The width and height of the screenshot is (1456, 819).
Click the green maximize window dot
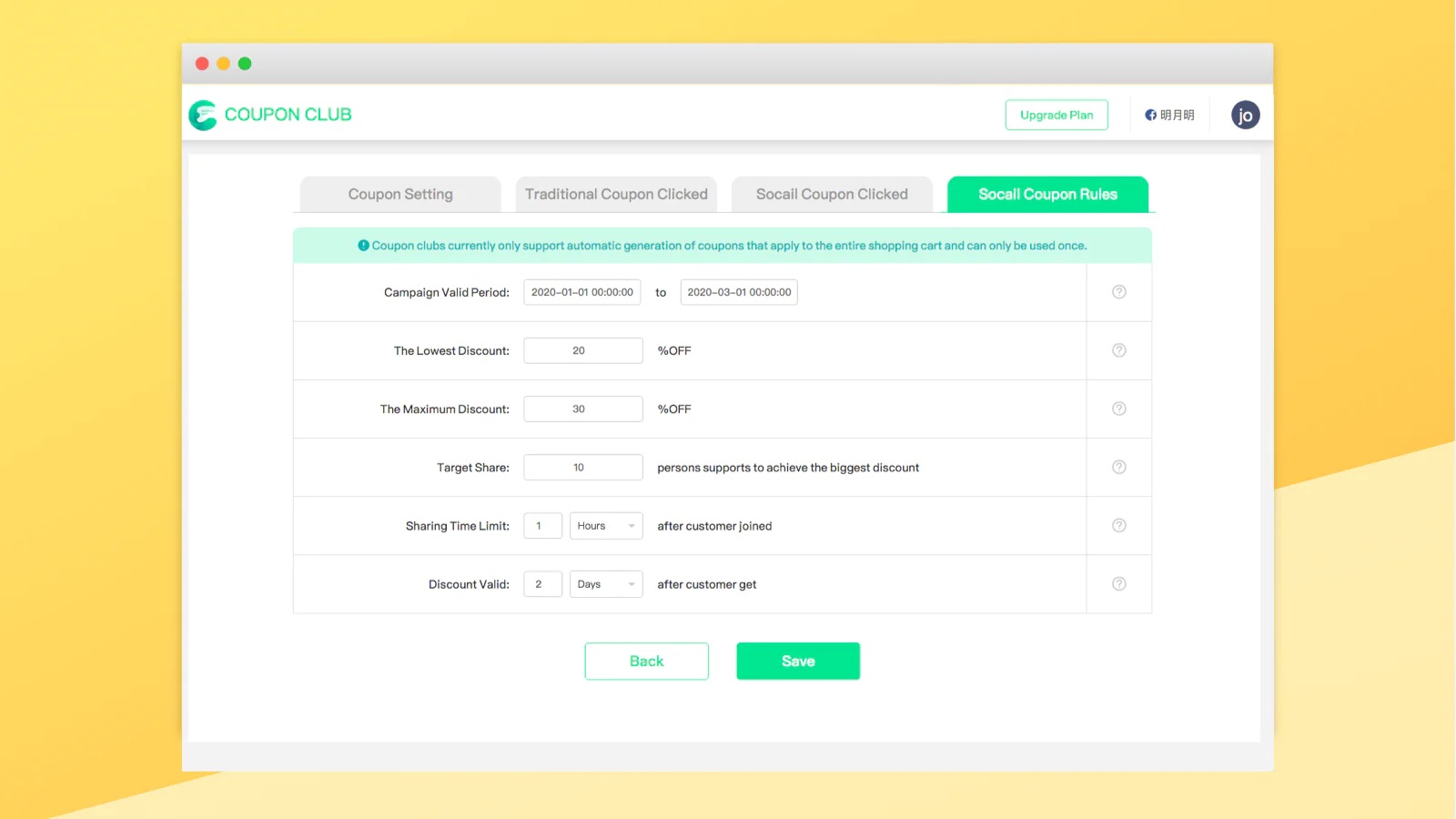coord(245,64)
